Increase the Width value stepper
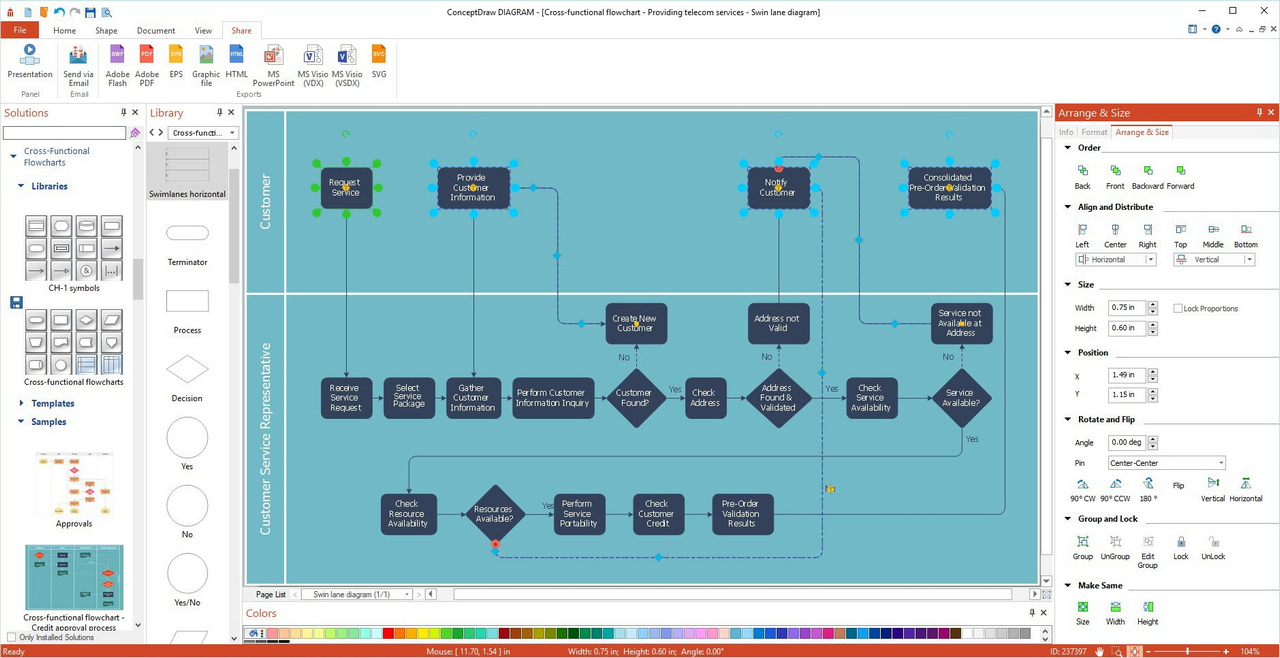 [1153, 305]
